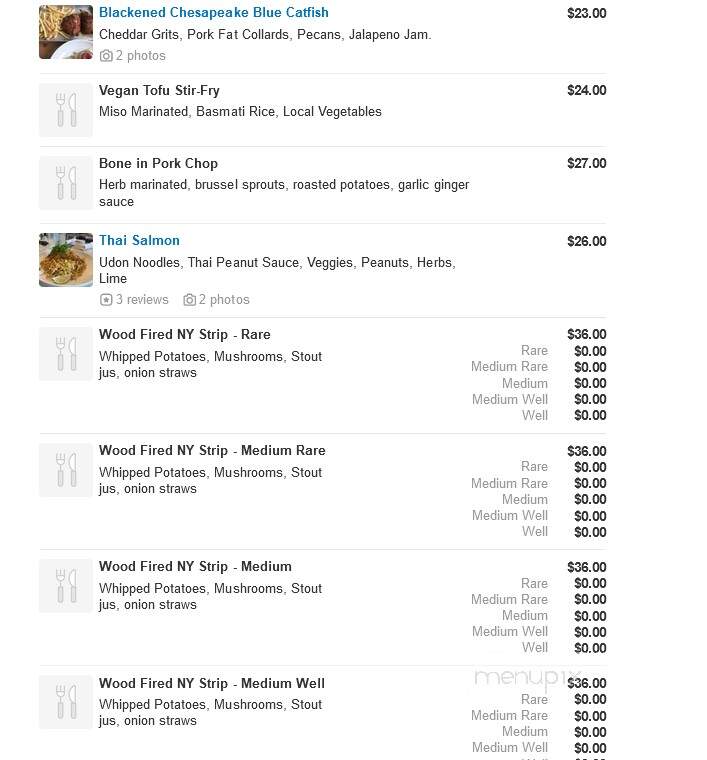Open the Thai Salmon dish link

[139, 240]
